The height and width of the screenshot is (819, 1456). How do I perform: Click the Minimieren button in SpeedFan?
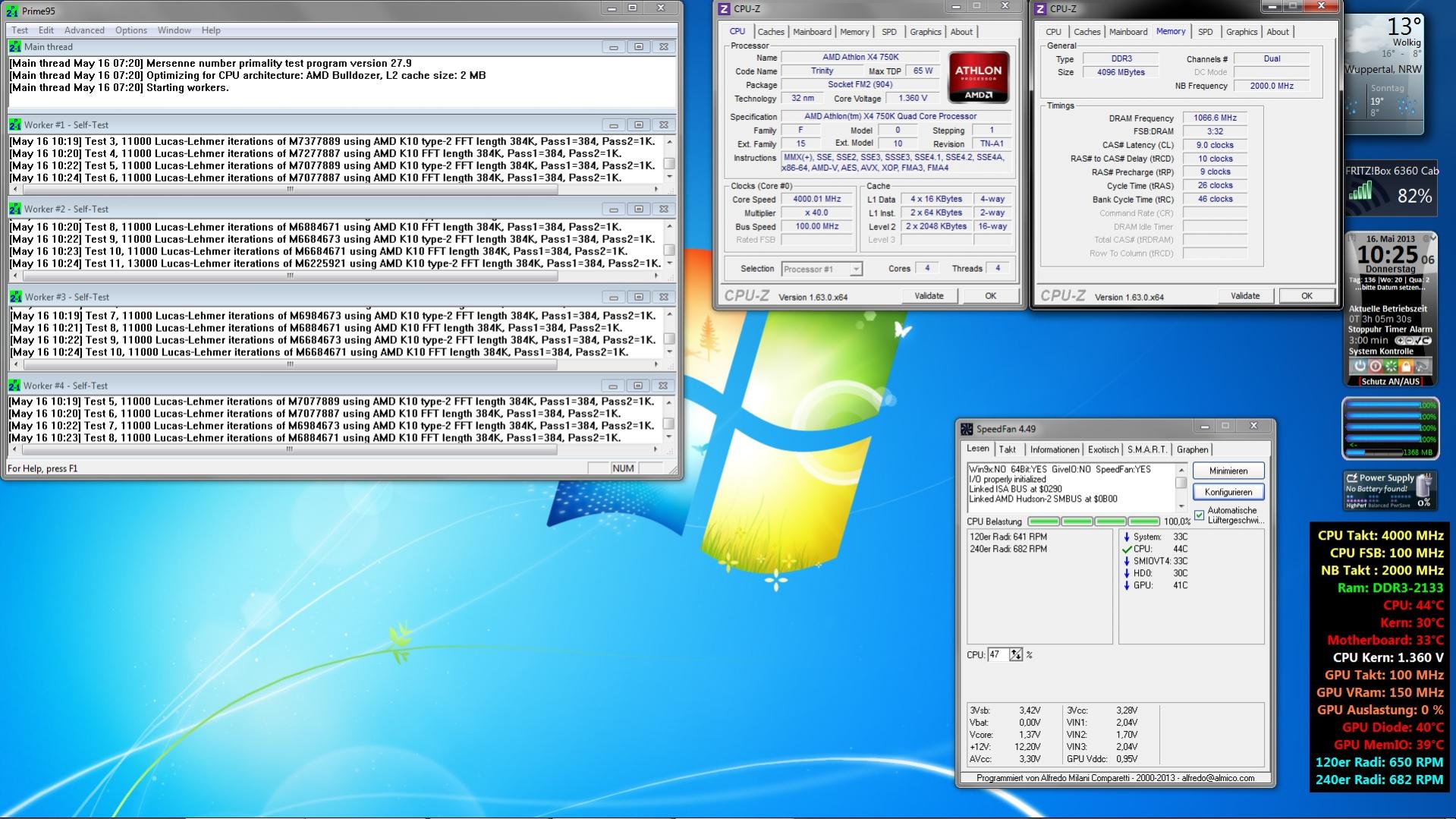pyautogui.click(x=1228, y=471)
